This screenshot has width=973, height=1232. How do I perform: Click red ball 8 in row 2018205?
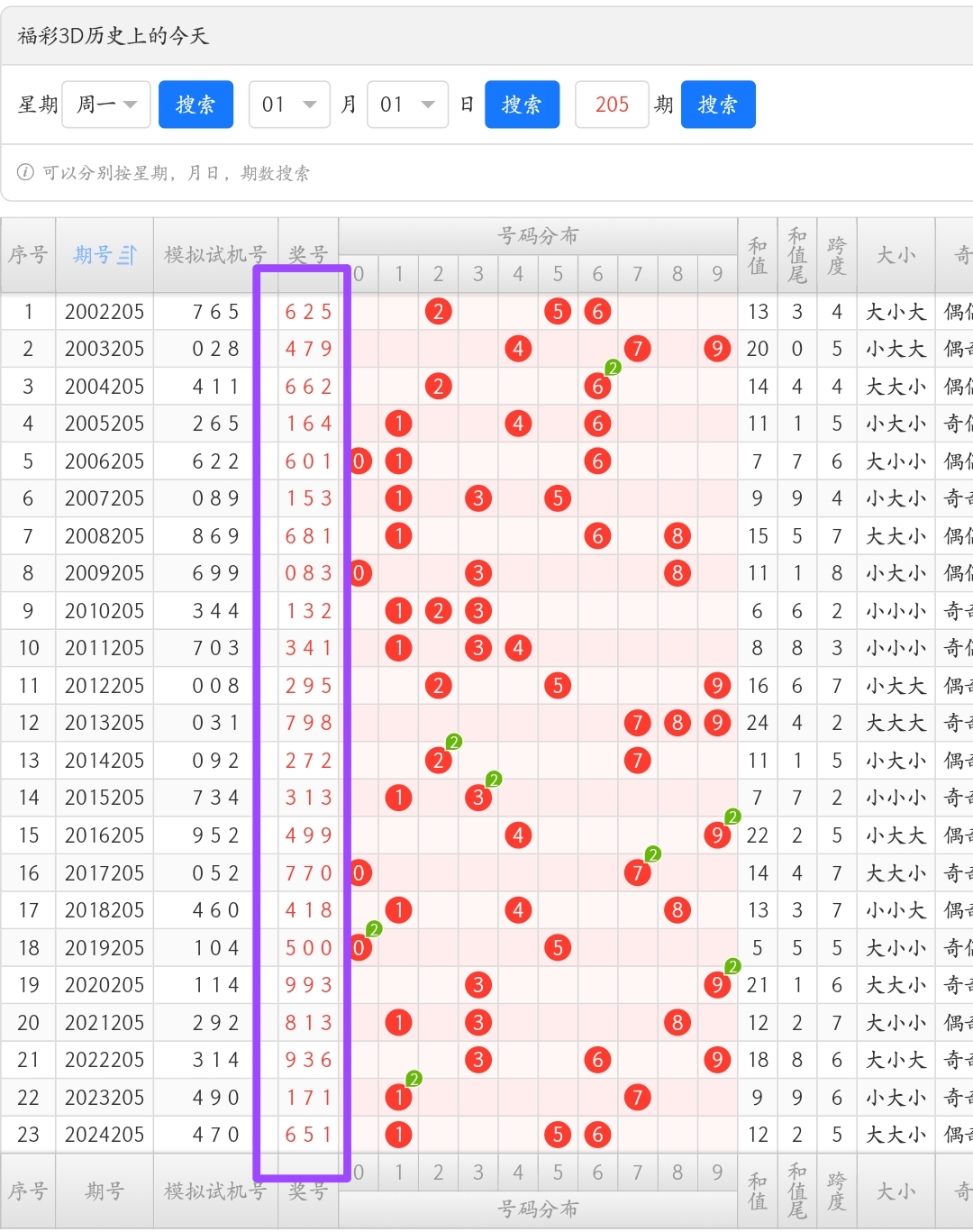click(677, 910)
